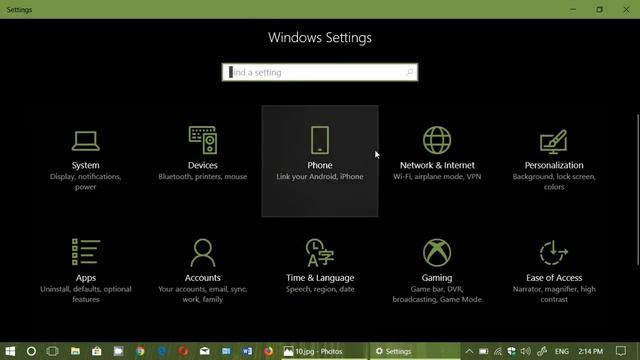Open the Mail app on taskbar
Image resolution: width=640 pixels, height=360 pixels.
point(204,351)
